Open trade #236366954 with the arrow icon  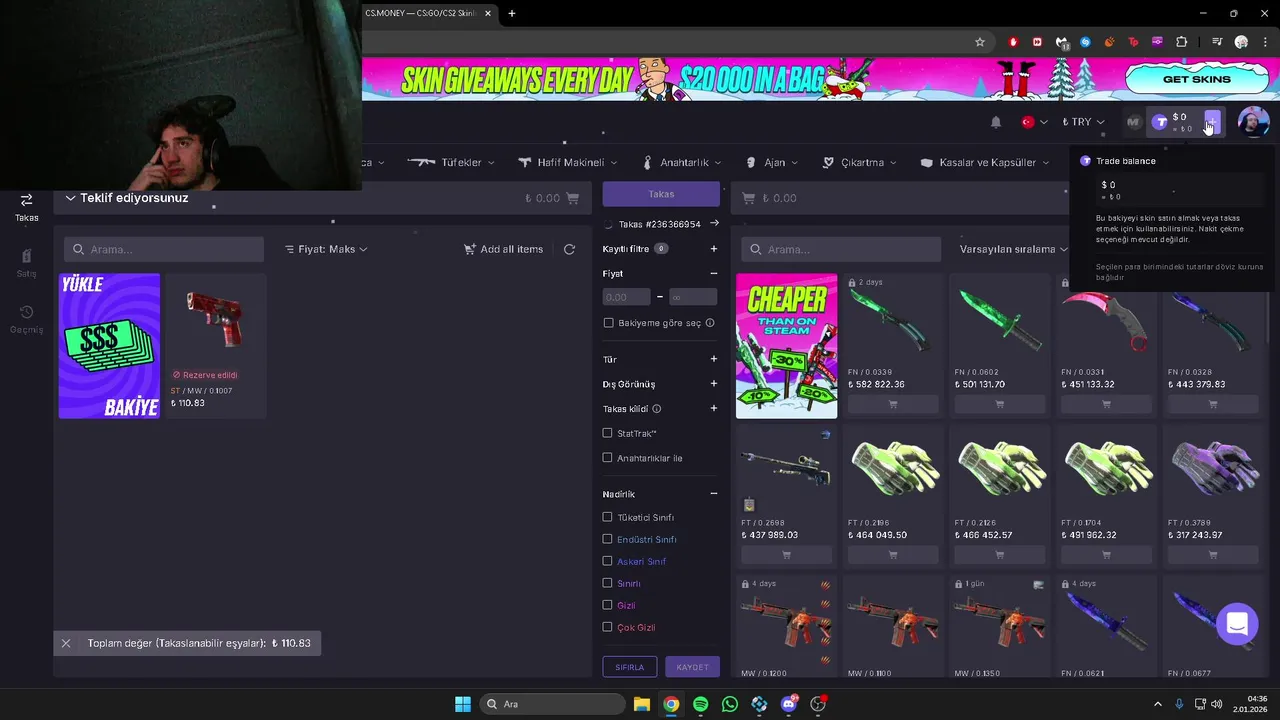pos(713,224)
